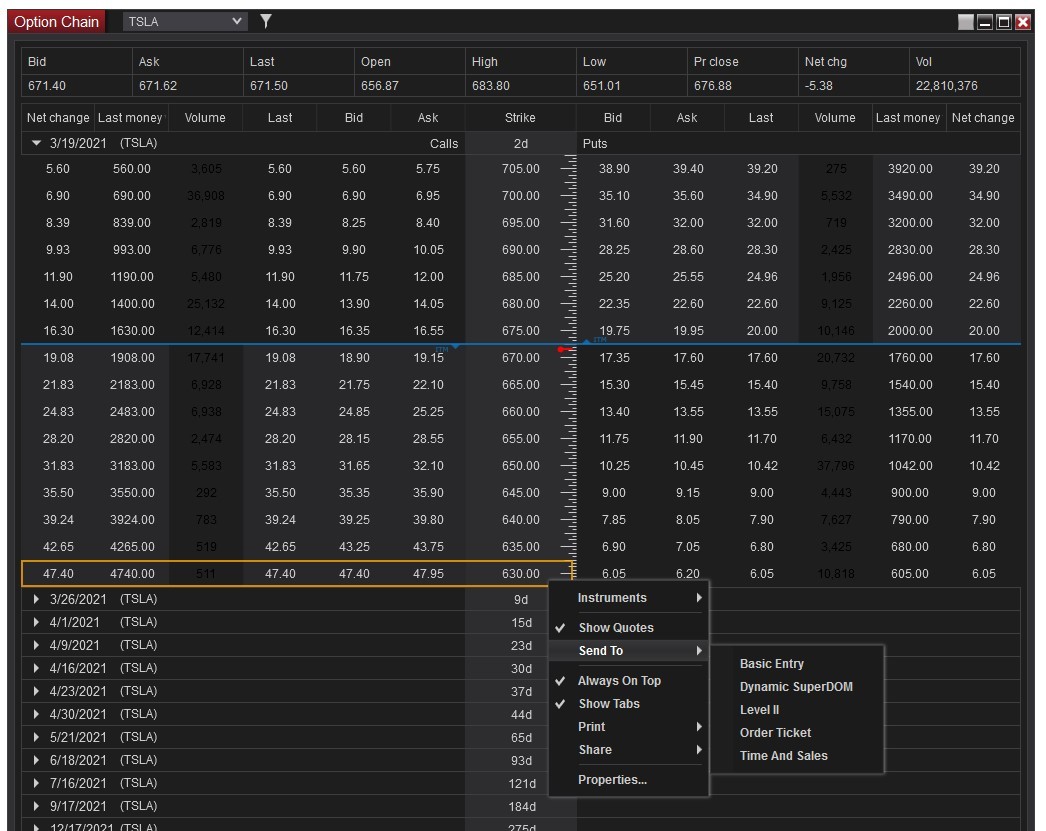The width and height of the screenshot is (1046, 831).
Task: Click the Instruments submenu arrow
Action: pos(699,598)
